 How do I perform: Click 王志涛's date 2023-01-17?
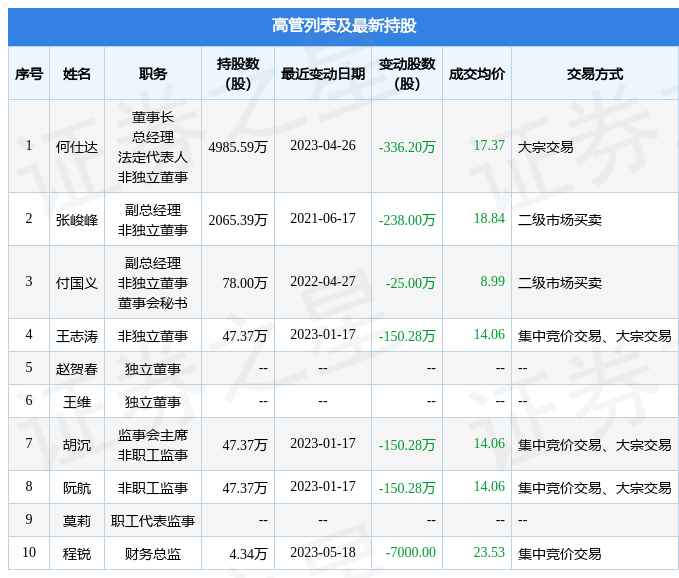(323, 334)
